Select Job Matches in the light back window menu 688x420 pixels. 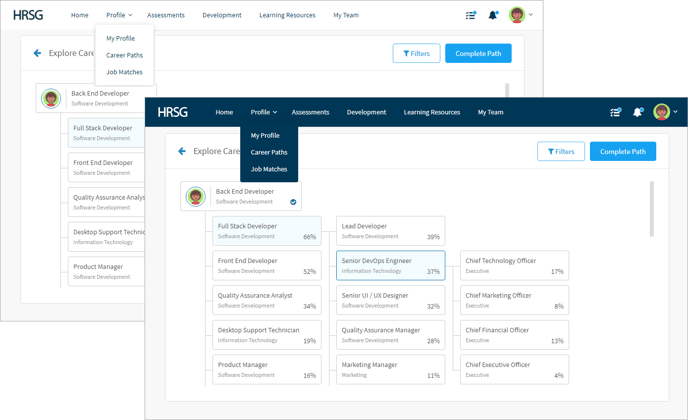click(124, 72)
